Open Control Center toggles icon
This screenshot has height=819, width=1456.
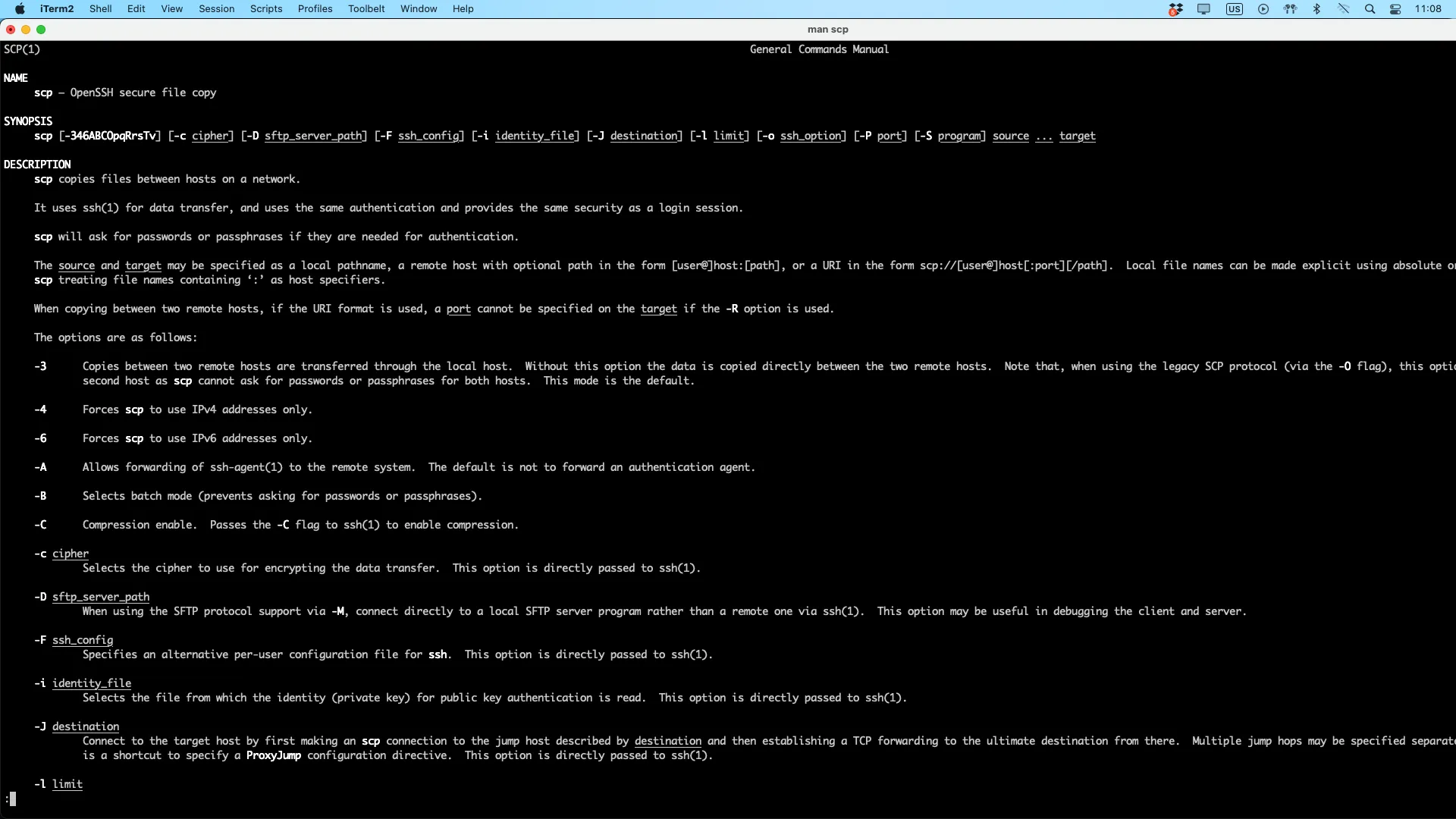click(1395, 9)
